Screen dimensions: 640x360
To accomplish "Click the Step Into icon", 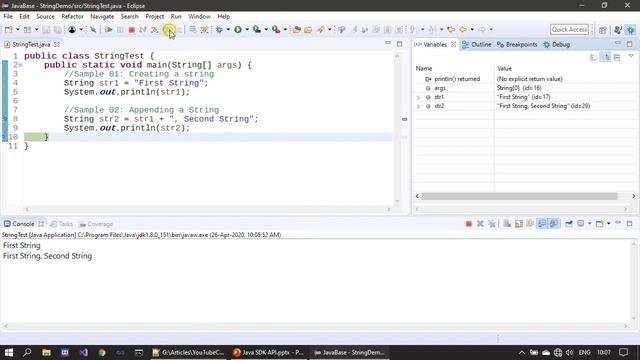I will 154,29.
